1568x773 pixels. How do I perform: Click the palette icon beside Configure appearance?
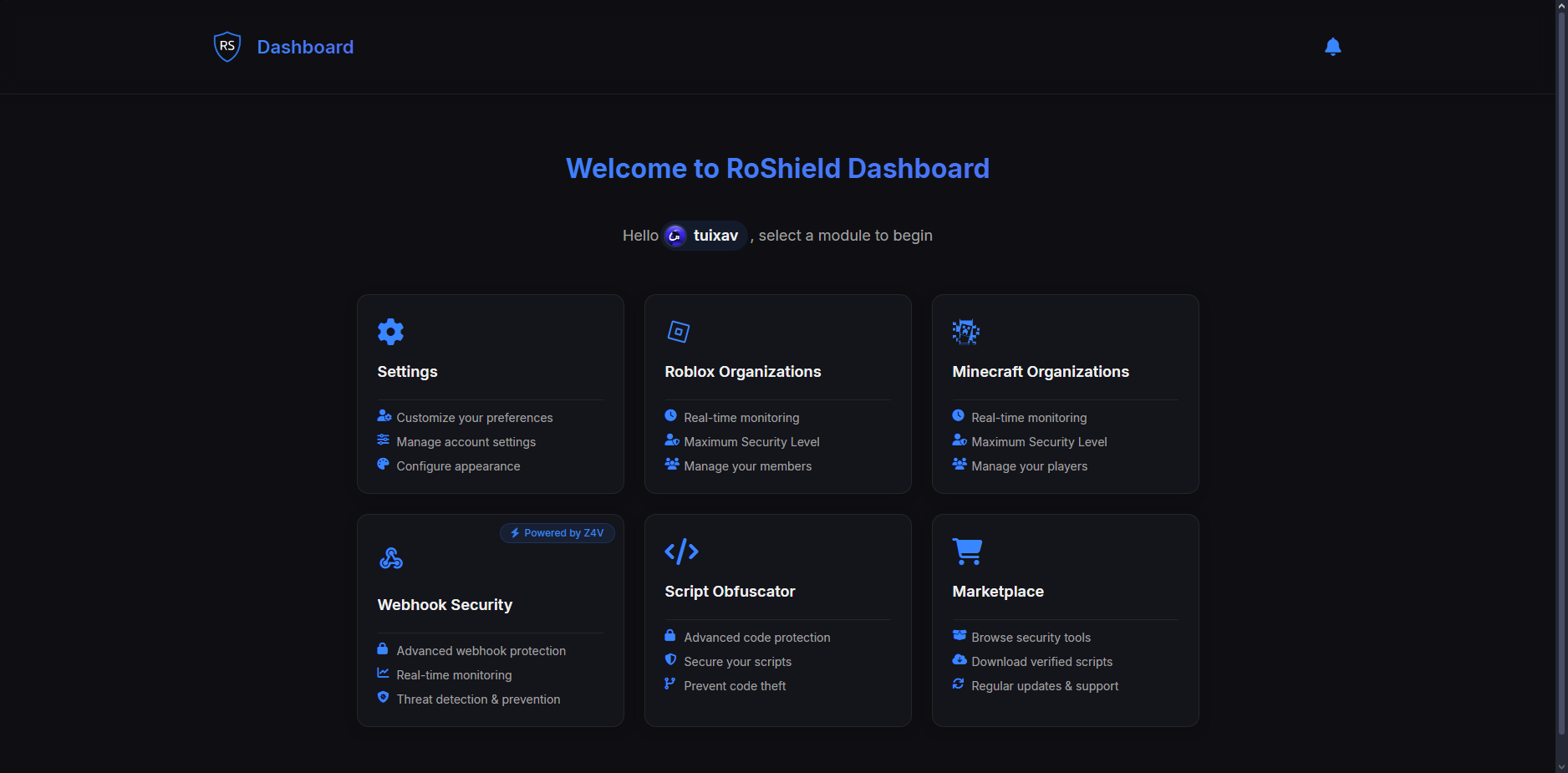pos(383,465)
